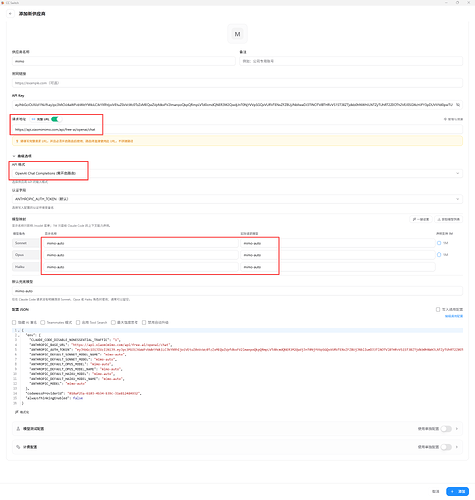Viewport: 475px width, 500px height.
Task: Open the auth field dropdown ANTHROPIC_AUTH_TOKEN
Action: click(237, 199)
